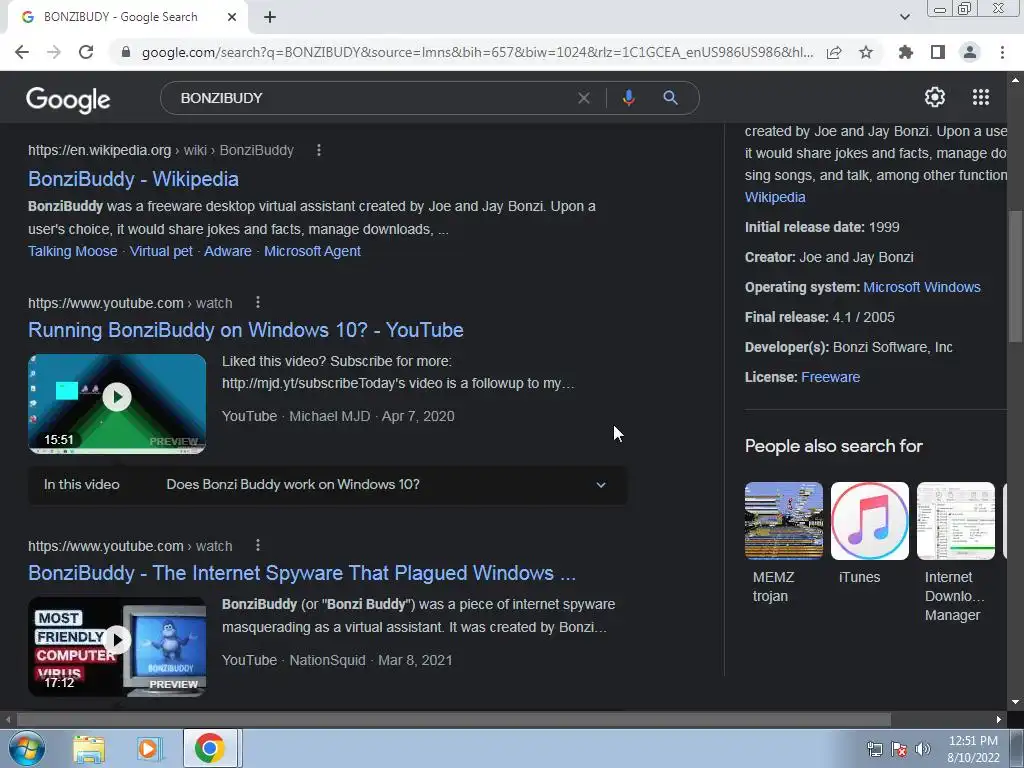Viewport: 1024px width, 768px height.
Task: Open Running BonziBuddy on Windows 10 video
Action: click(x=246, y=330)
